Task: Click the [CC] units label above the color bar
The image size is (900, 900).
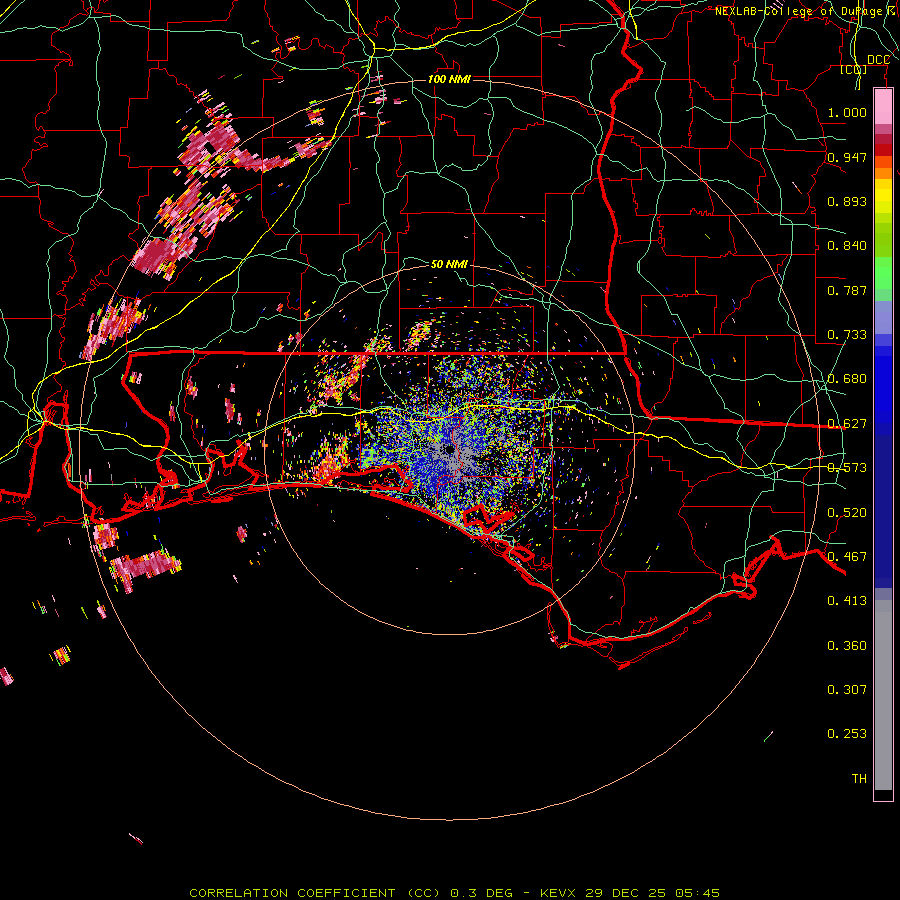Action: pyautogui.click(x=854, y=69)
